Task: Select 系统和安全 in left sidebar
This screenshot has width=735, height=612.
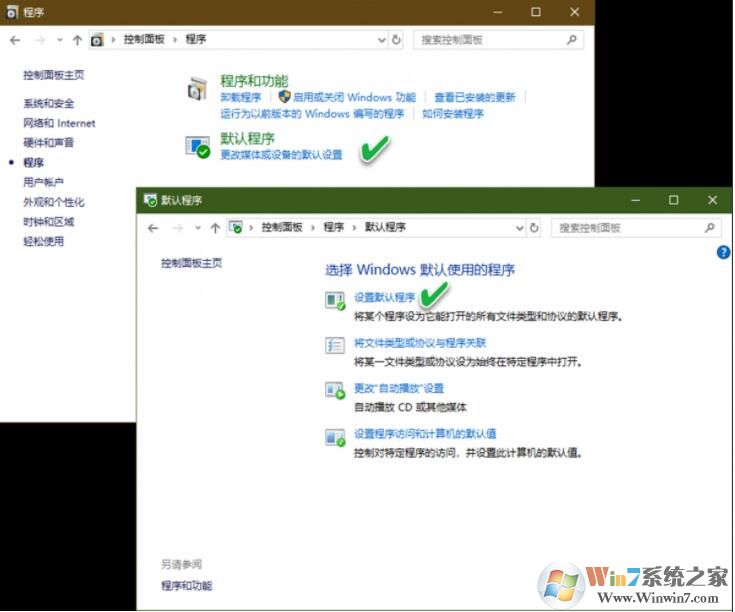Action: pyautogui.click(x=49, y=103)
